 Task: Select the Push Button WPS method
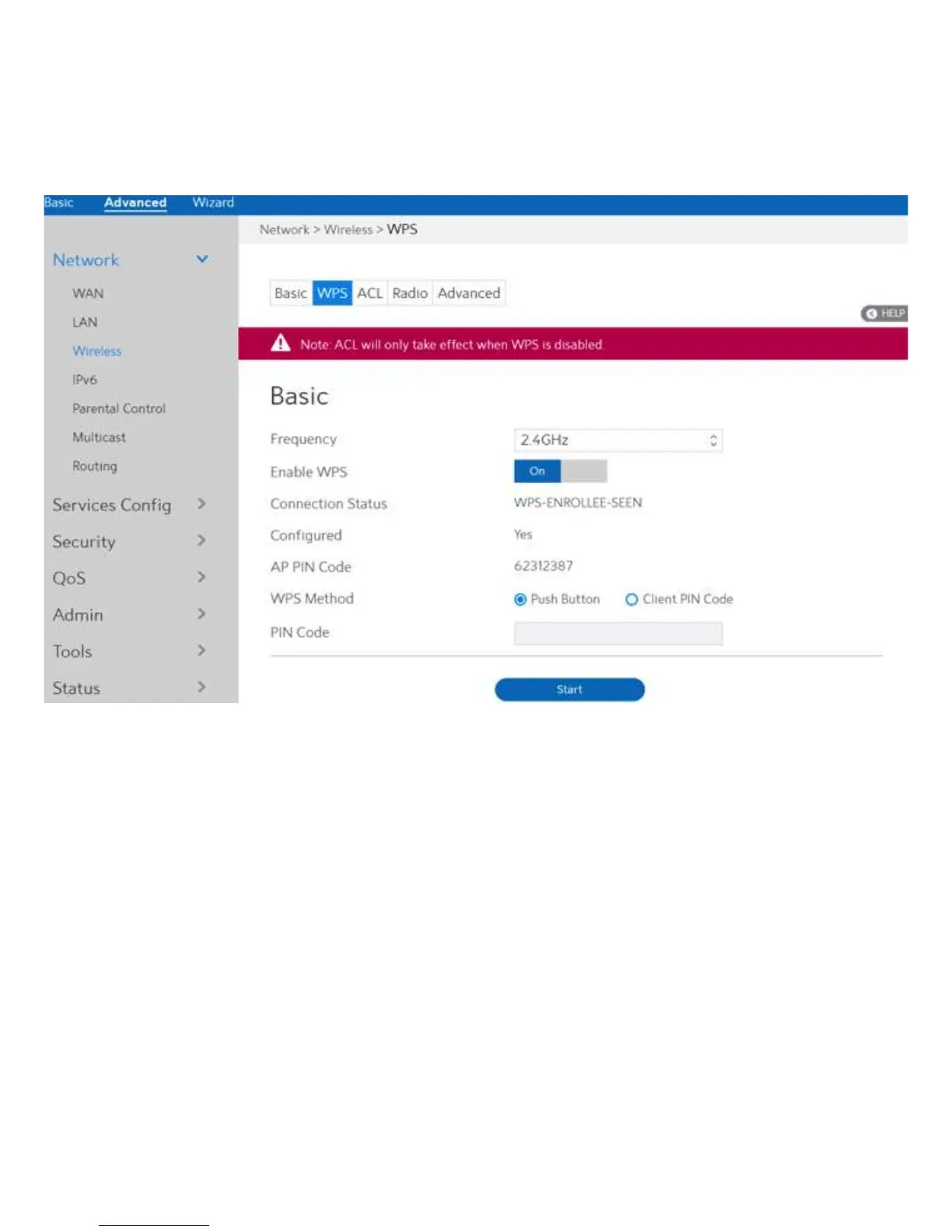pos(520,600)
